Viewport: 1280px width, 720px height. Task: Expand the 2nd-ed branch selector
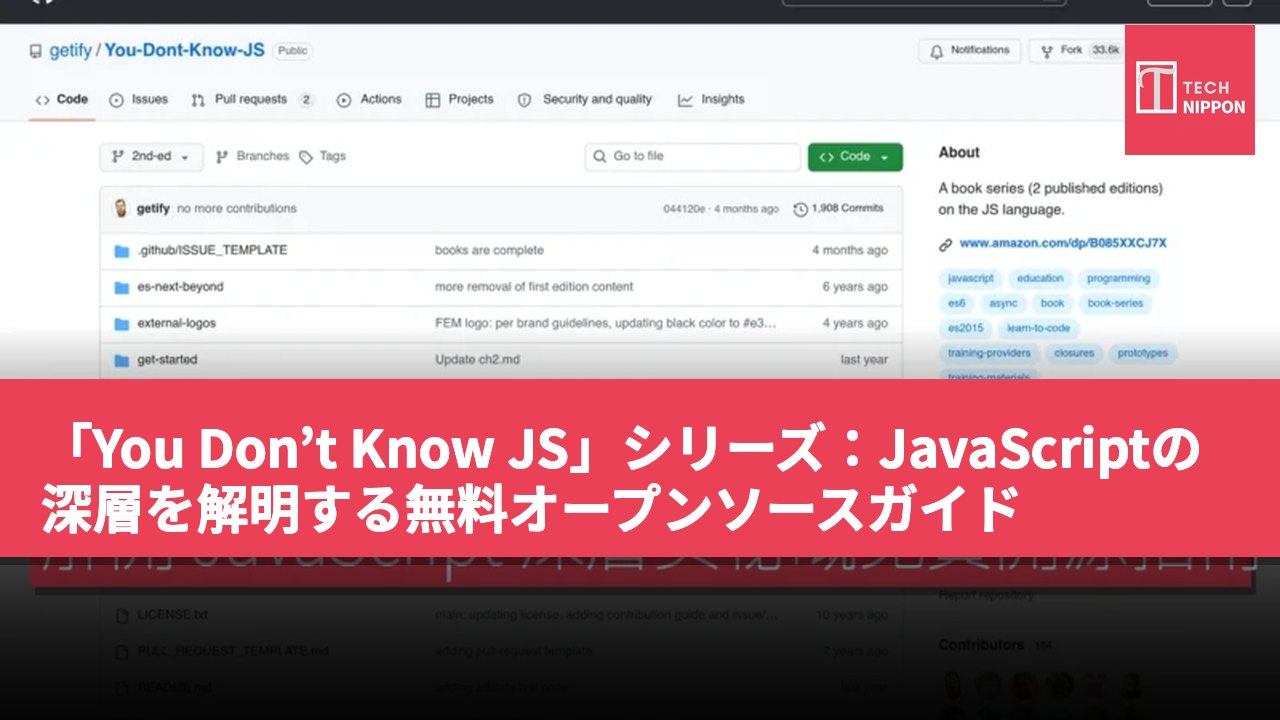[x=151, y=157]
